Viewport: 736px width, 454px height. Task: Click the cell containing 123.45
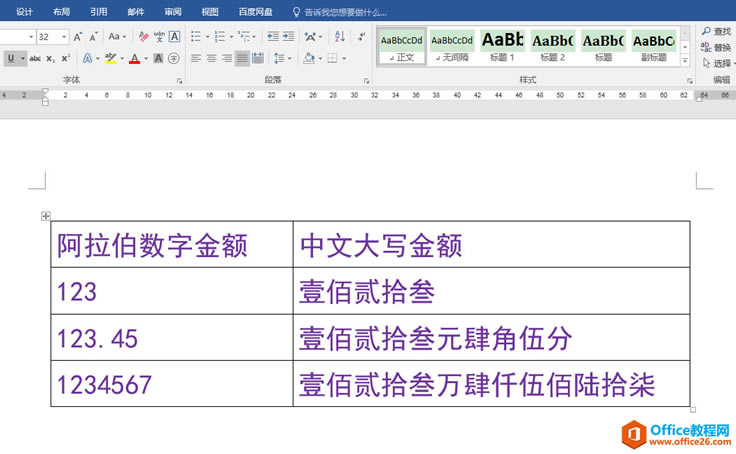coord(172,338)
